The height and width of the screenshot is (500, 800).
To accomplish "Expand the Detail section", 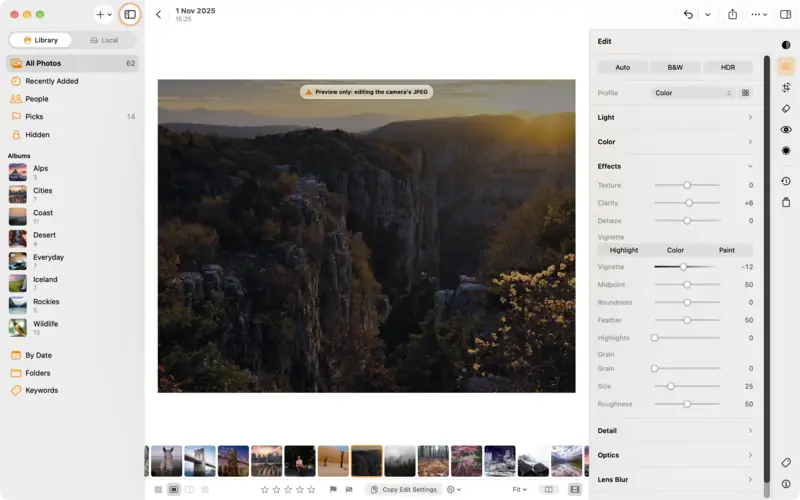I will [675, 431].
